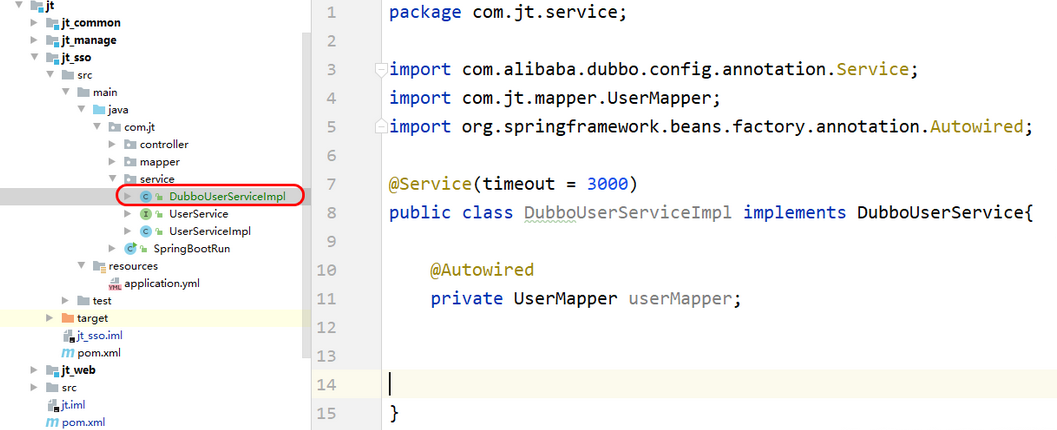Toggle import fold marker on line 5
The width and height of the screenshot is (1057, 430).
(x=380, y=126)
